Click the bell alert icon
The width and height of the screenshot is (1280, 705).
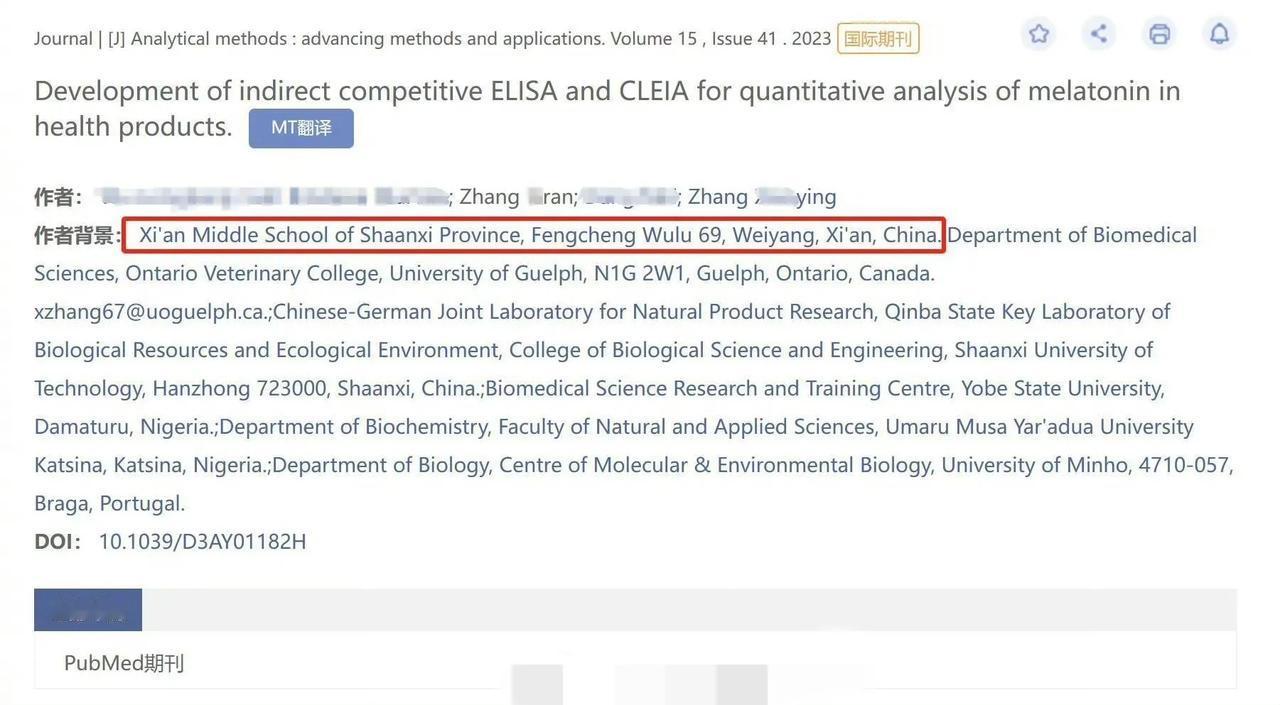pos(1219,34)
